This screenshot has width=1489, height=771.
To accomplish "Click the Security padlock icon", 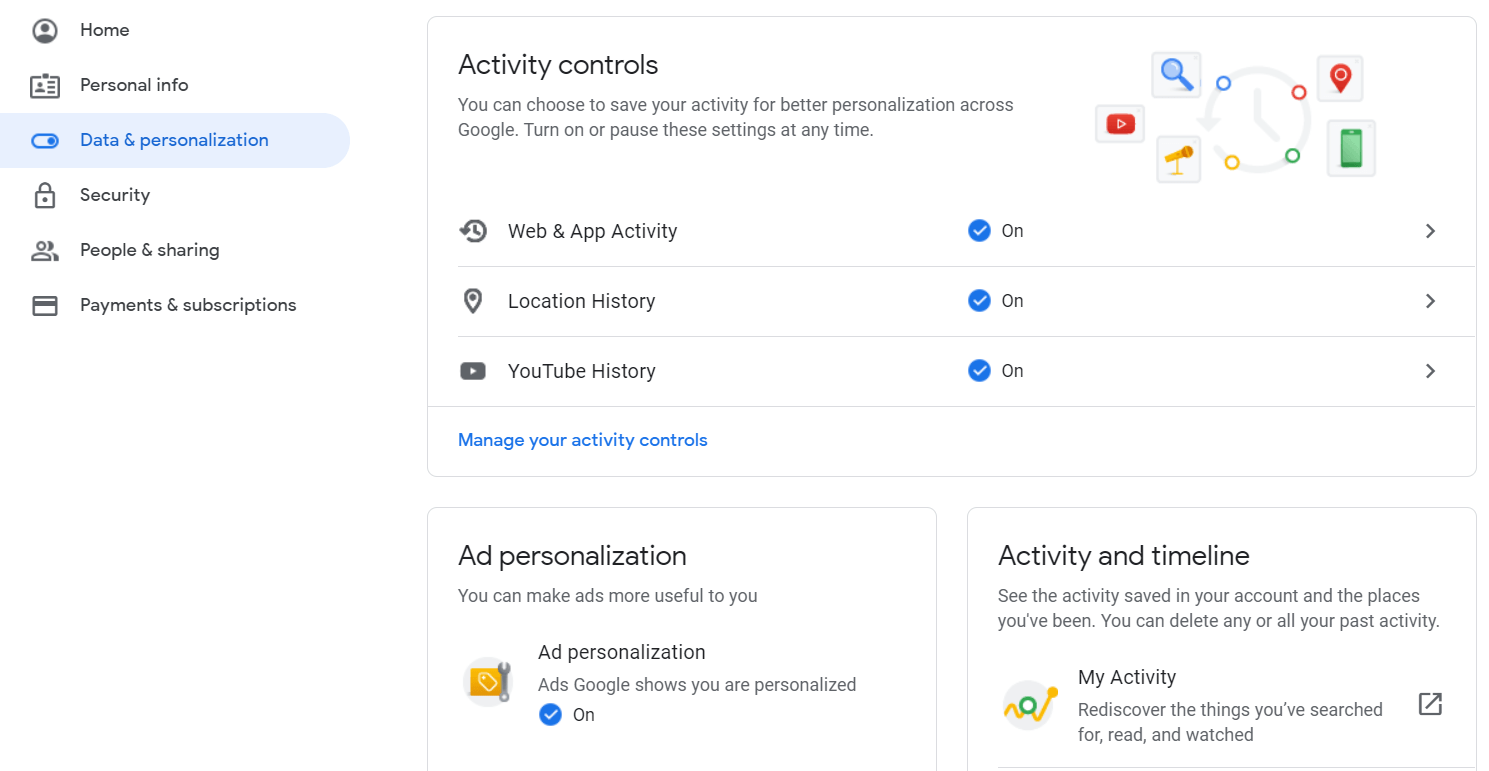I will tap(45, 195).
